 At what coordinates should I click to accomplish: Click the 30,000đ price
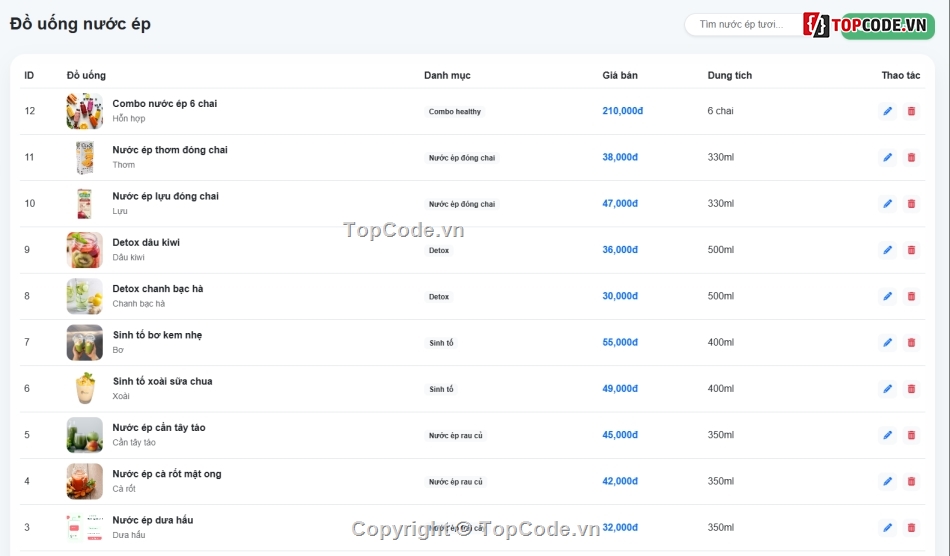(620, 296)
